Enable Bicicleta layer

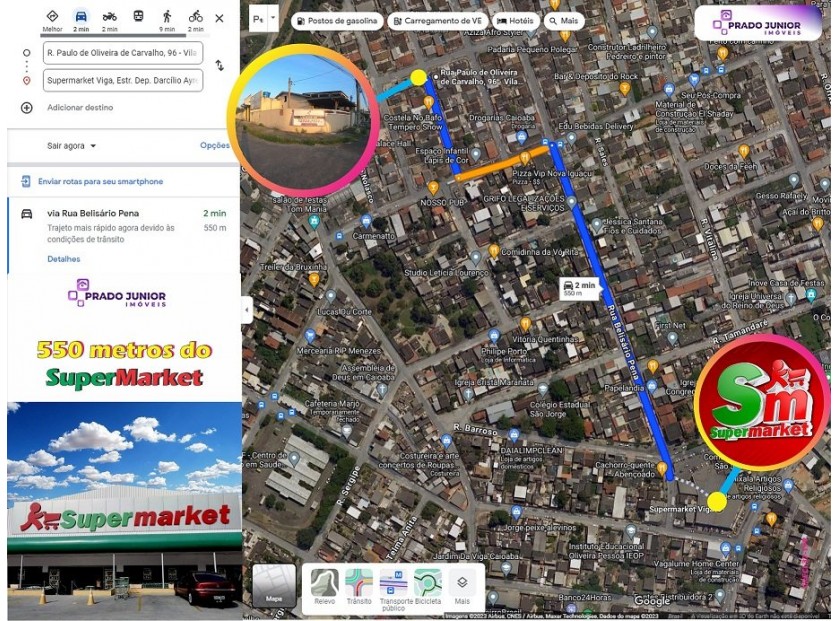428,586
